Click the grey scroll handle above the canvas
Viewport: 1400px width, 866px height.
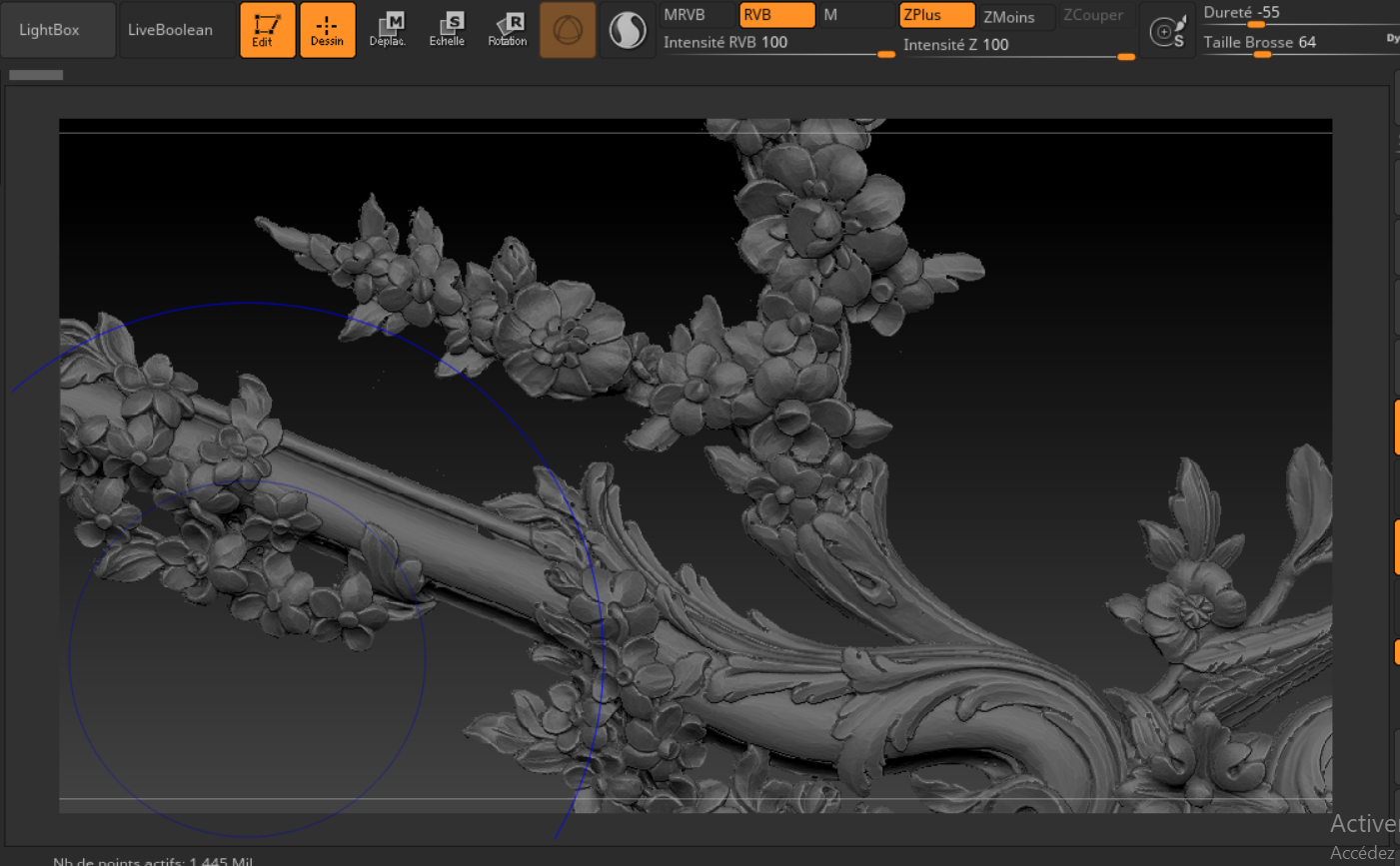36,75
